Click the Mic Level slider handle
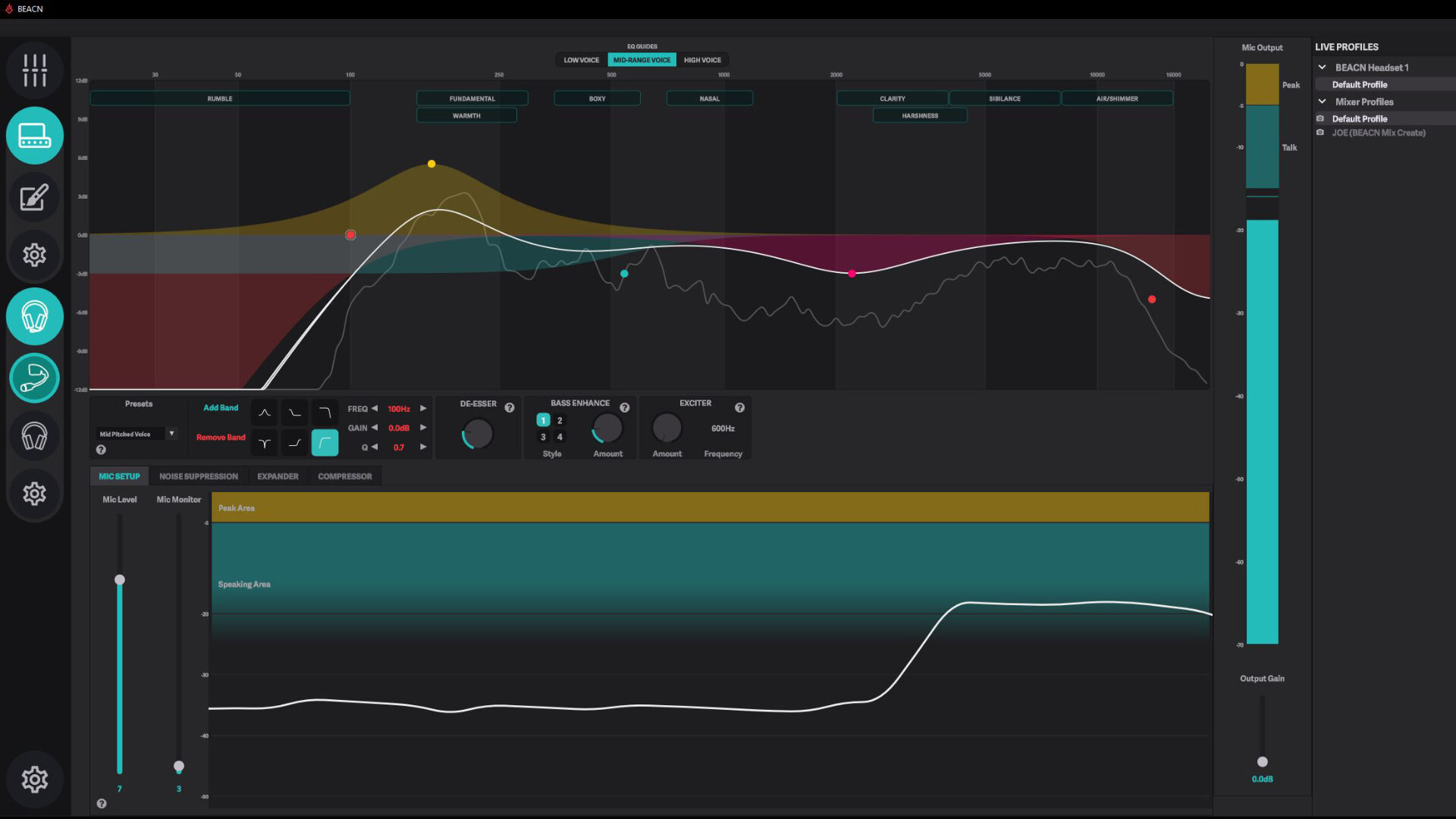 click(x=120, y=579)
